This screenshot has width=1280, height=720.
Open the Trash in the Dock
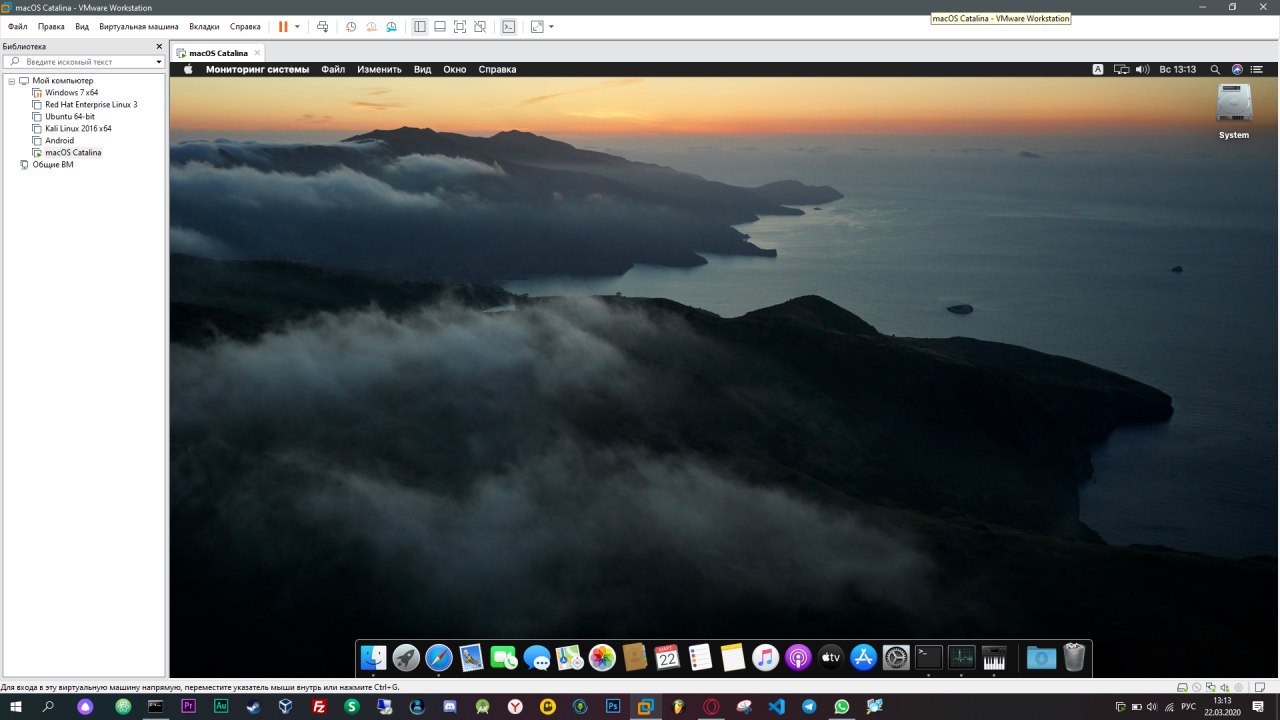1074,657
